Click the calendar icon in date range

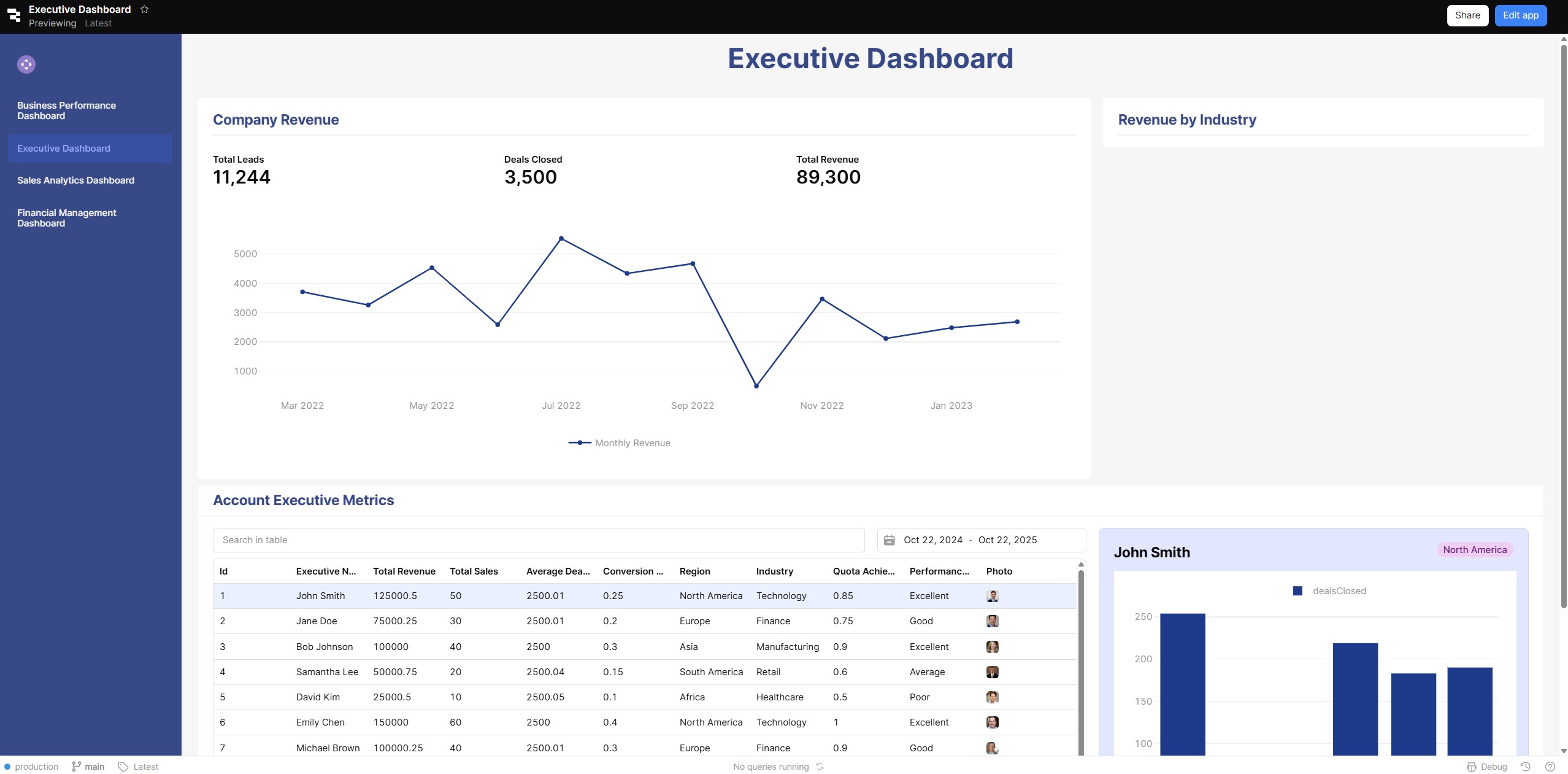pos(889,540)
